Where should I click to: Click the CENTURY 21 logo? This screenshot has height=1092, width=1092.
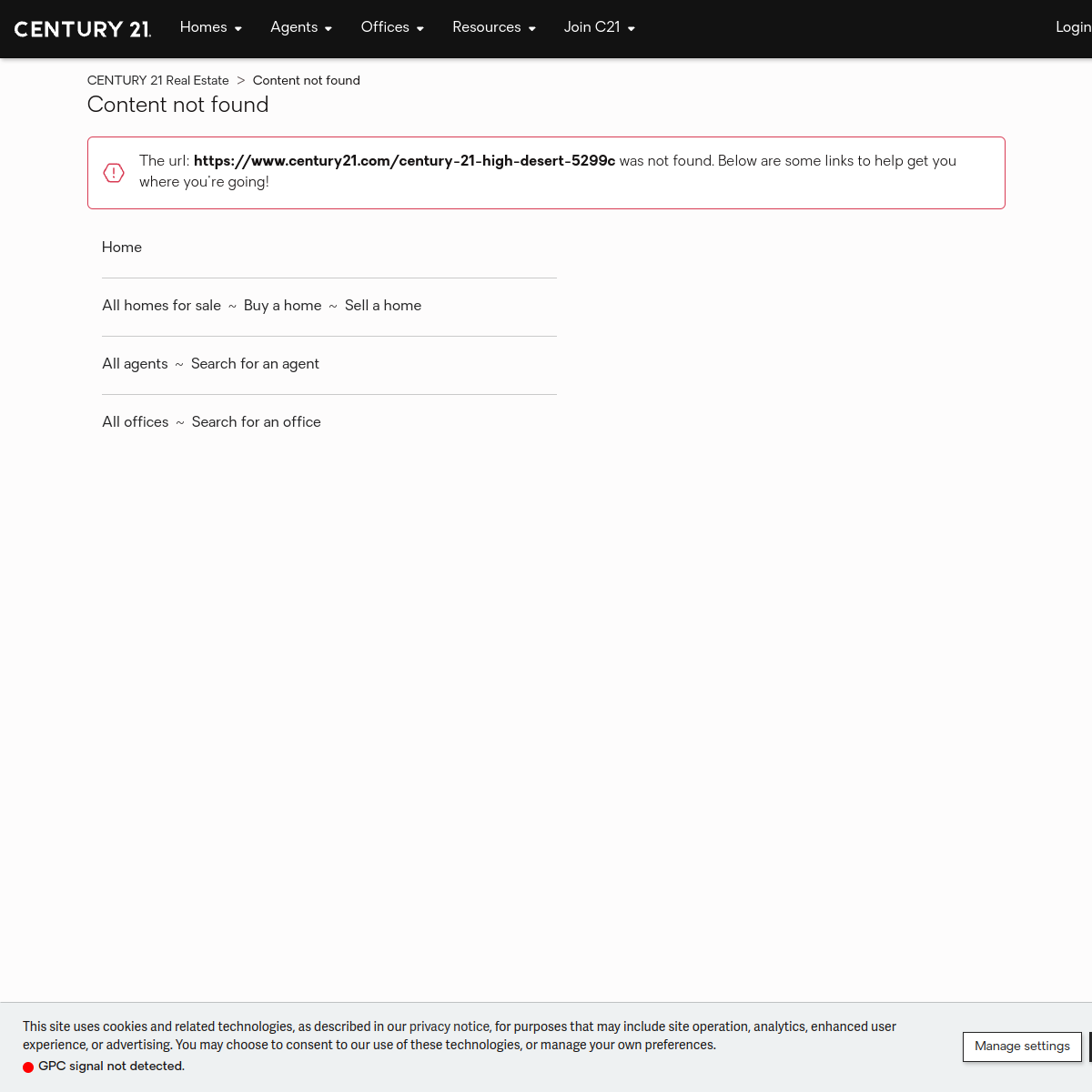tap(83, 29)
